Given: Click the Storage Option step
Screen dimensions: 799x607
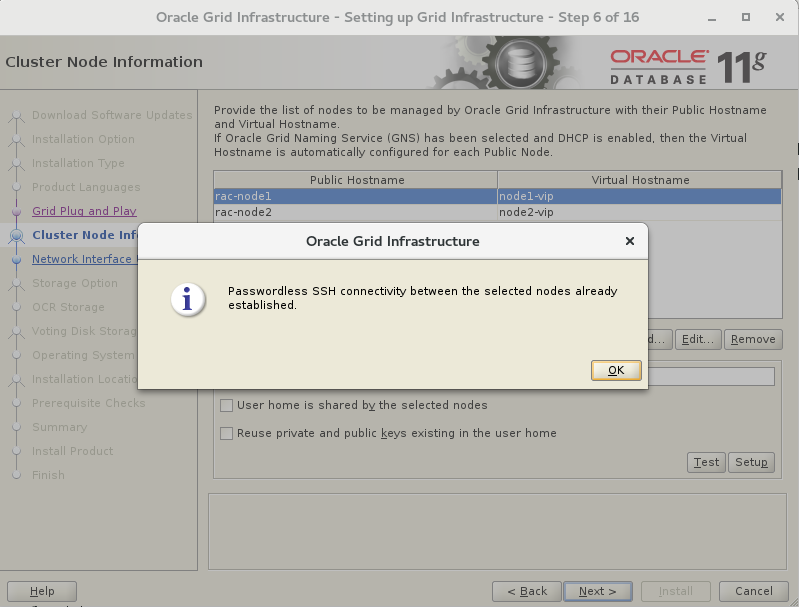Looking at the screenshot, I should coord(74,283).
